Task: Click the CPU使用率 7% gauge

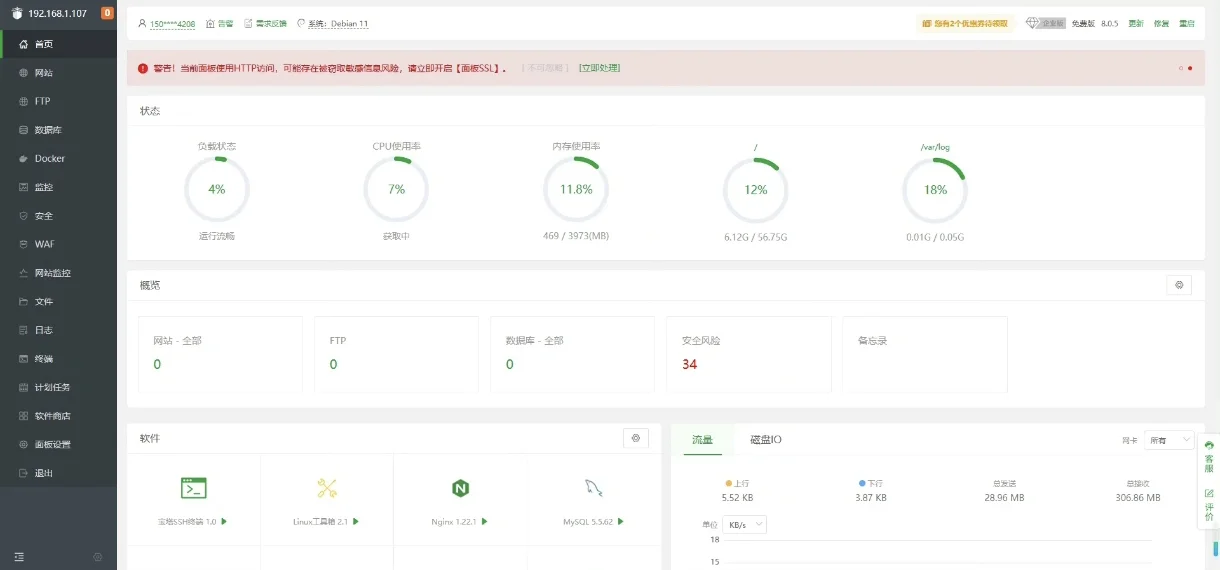Action: 396,189
